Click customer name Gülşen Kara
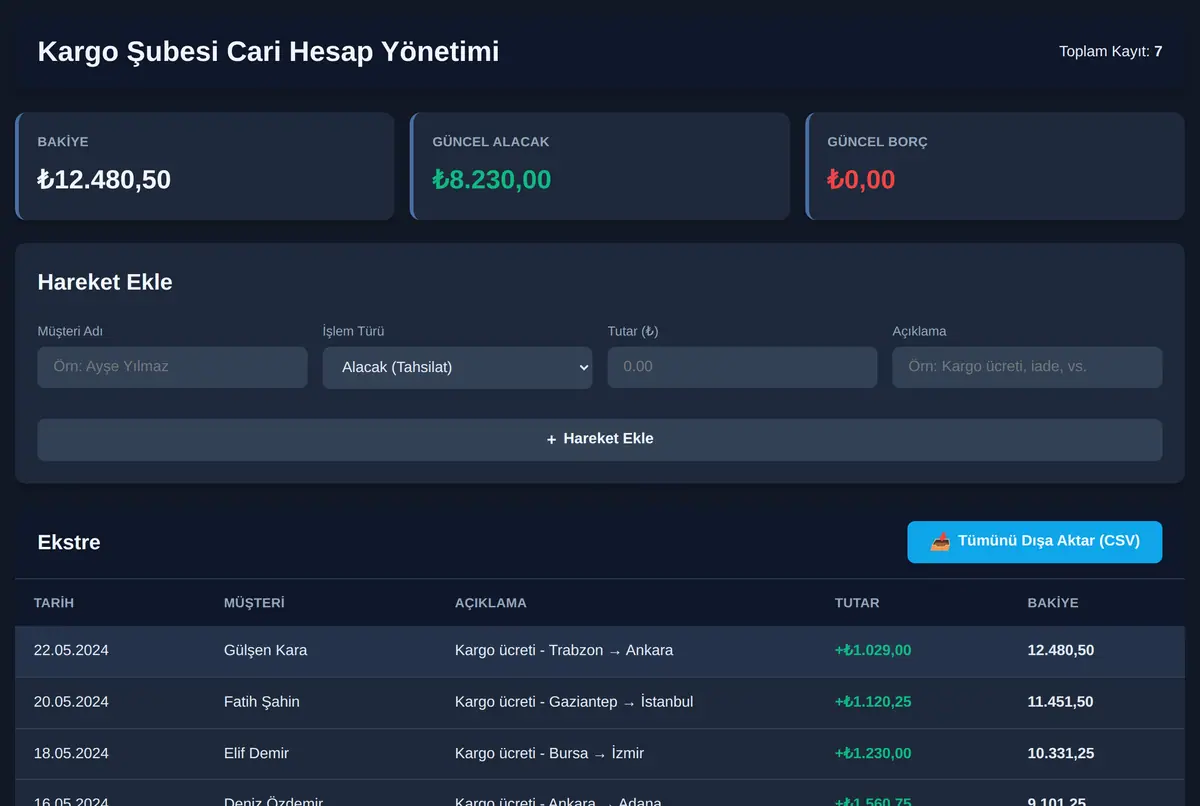The height and width of the screenshot is (806, 1200). tap(266, 650)
